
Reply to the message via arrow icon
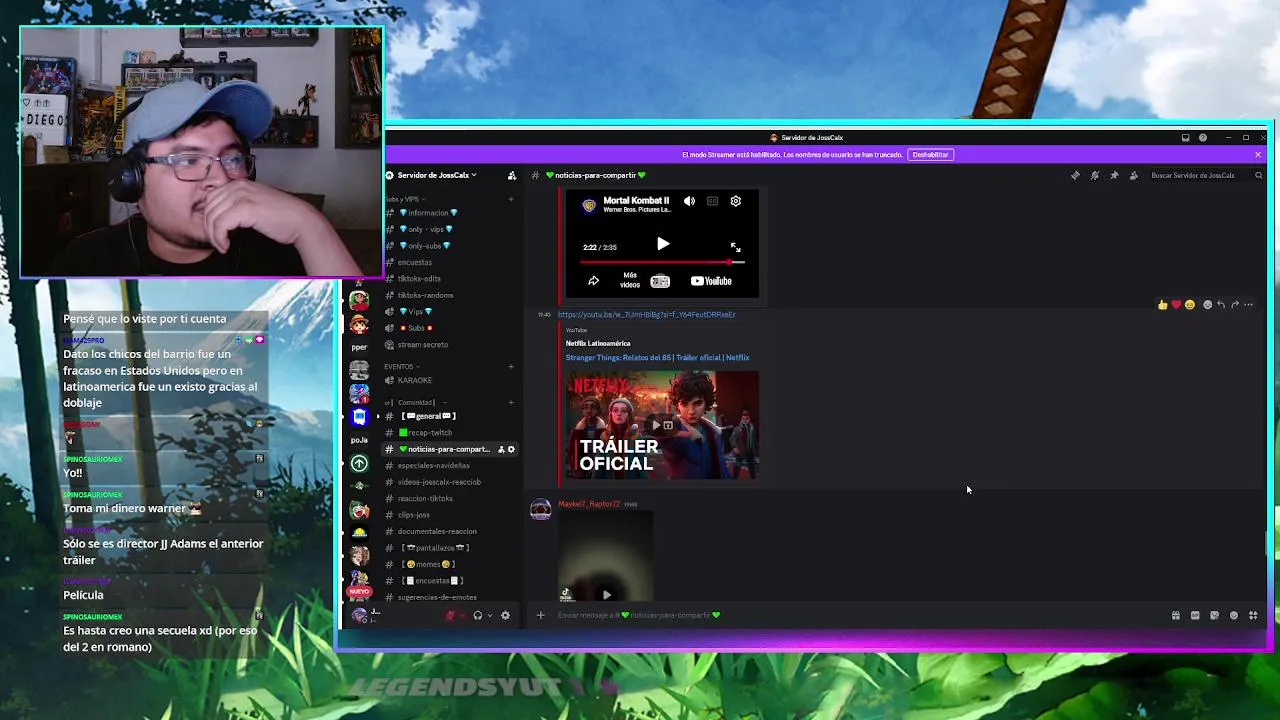pyautogui.click(x=1221, y=305)
